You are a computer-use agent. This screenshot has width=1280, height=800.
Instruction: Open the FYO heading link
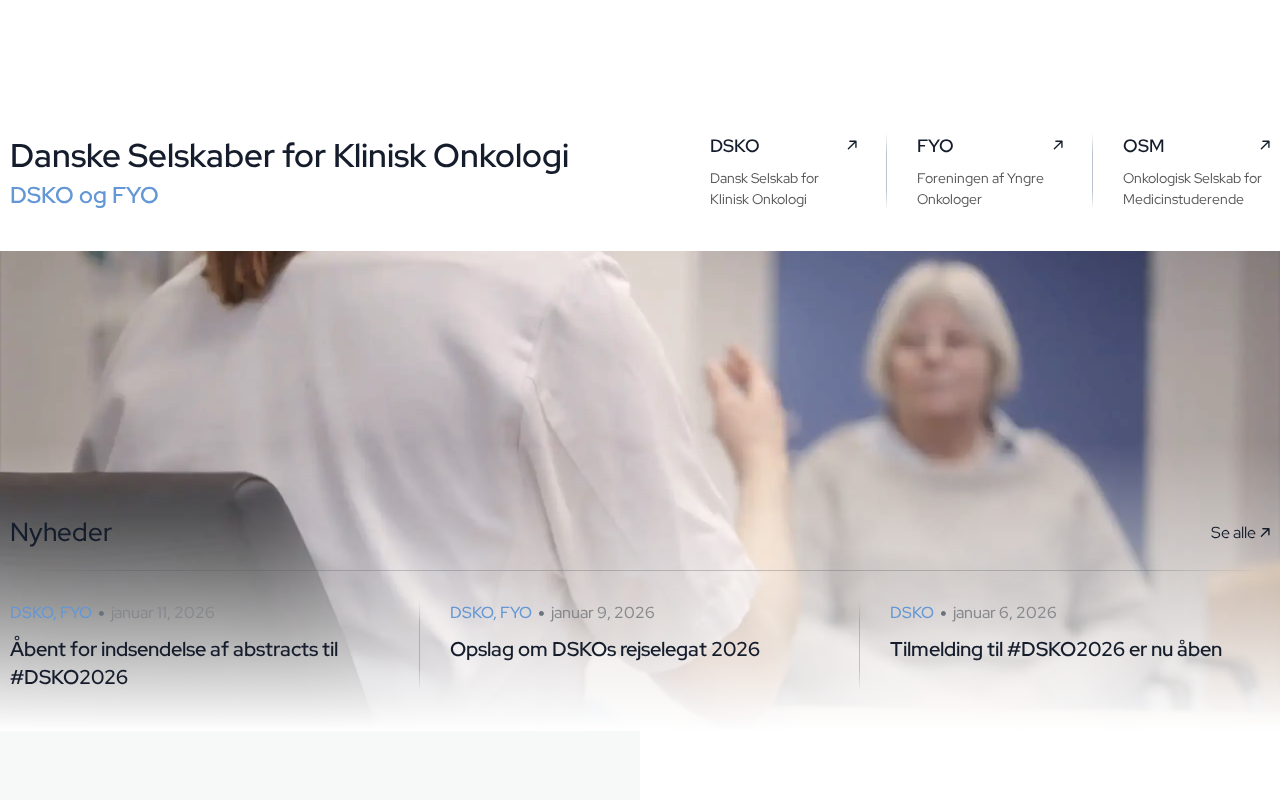point(935,146)
